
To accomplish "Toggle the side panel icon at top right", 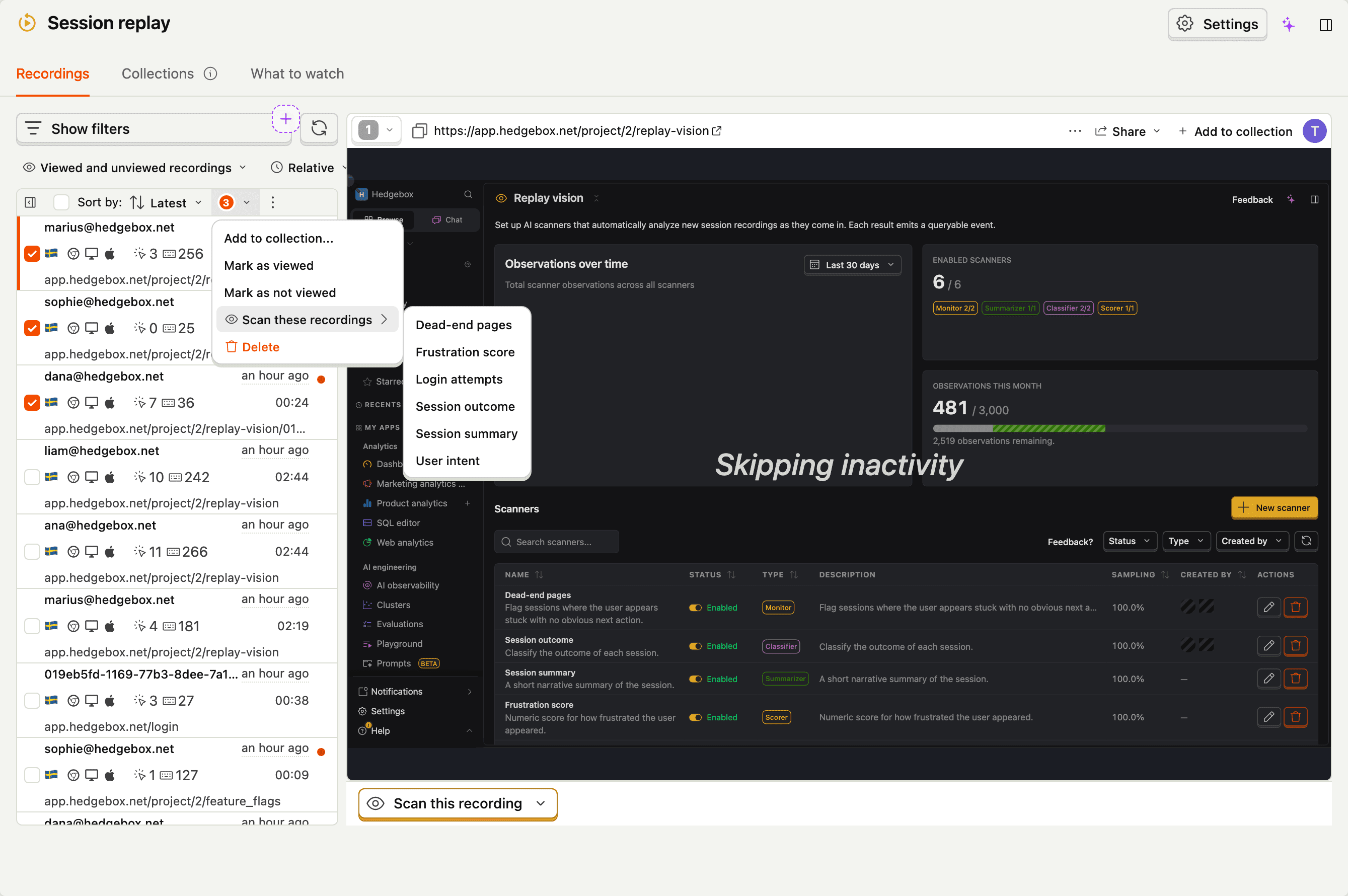I will coord(1326,25).
